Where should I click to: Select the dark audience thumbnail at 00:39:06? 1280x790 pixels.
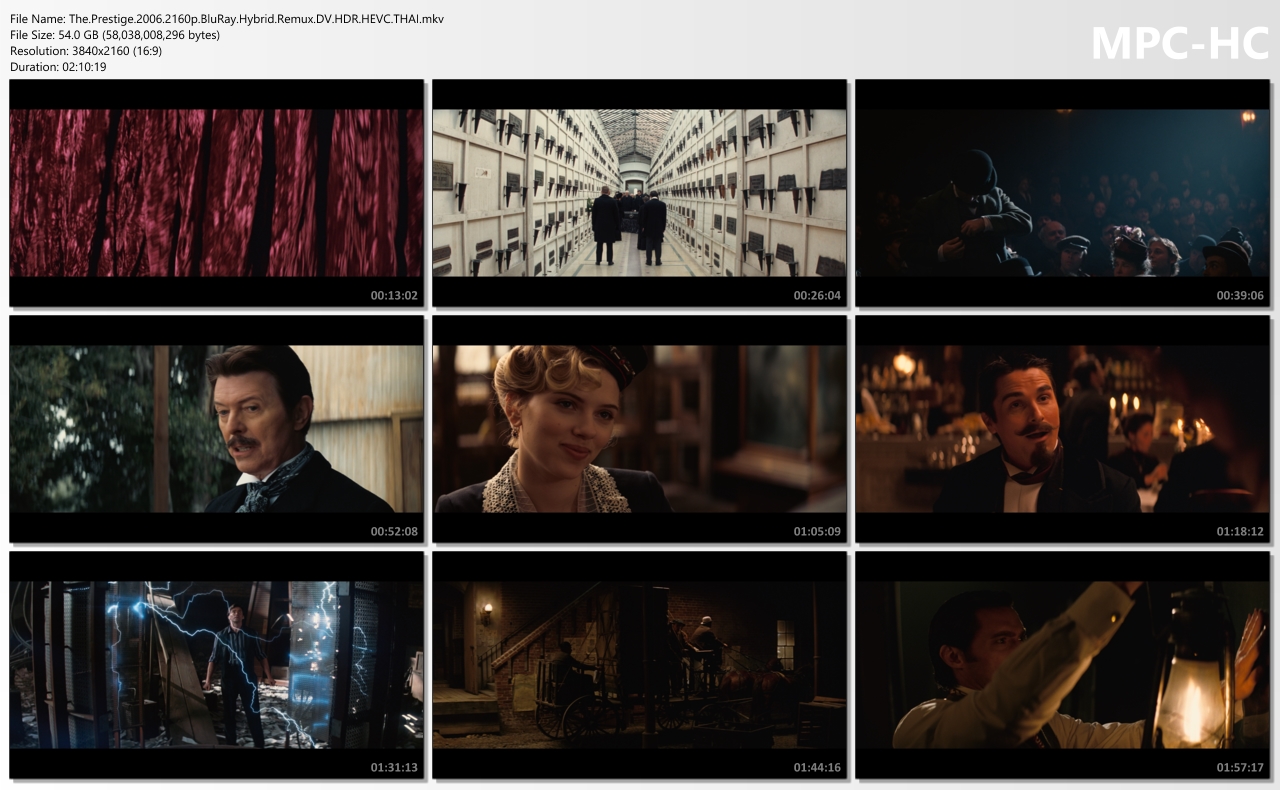coord(1063,193)
